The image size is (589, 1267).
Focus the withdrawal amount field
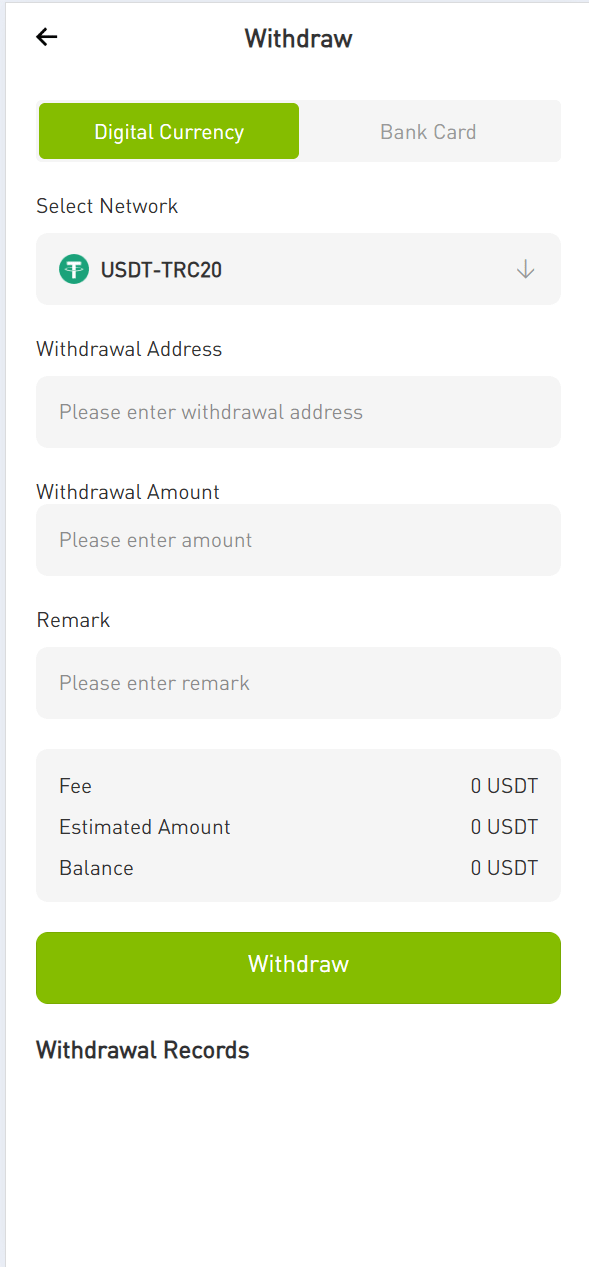tap(298, 540)
